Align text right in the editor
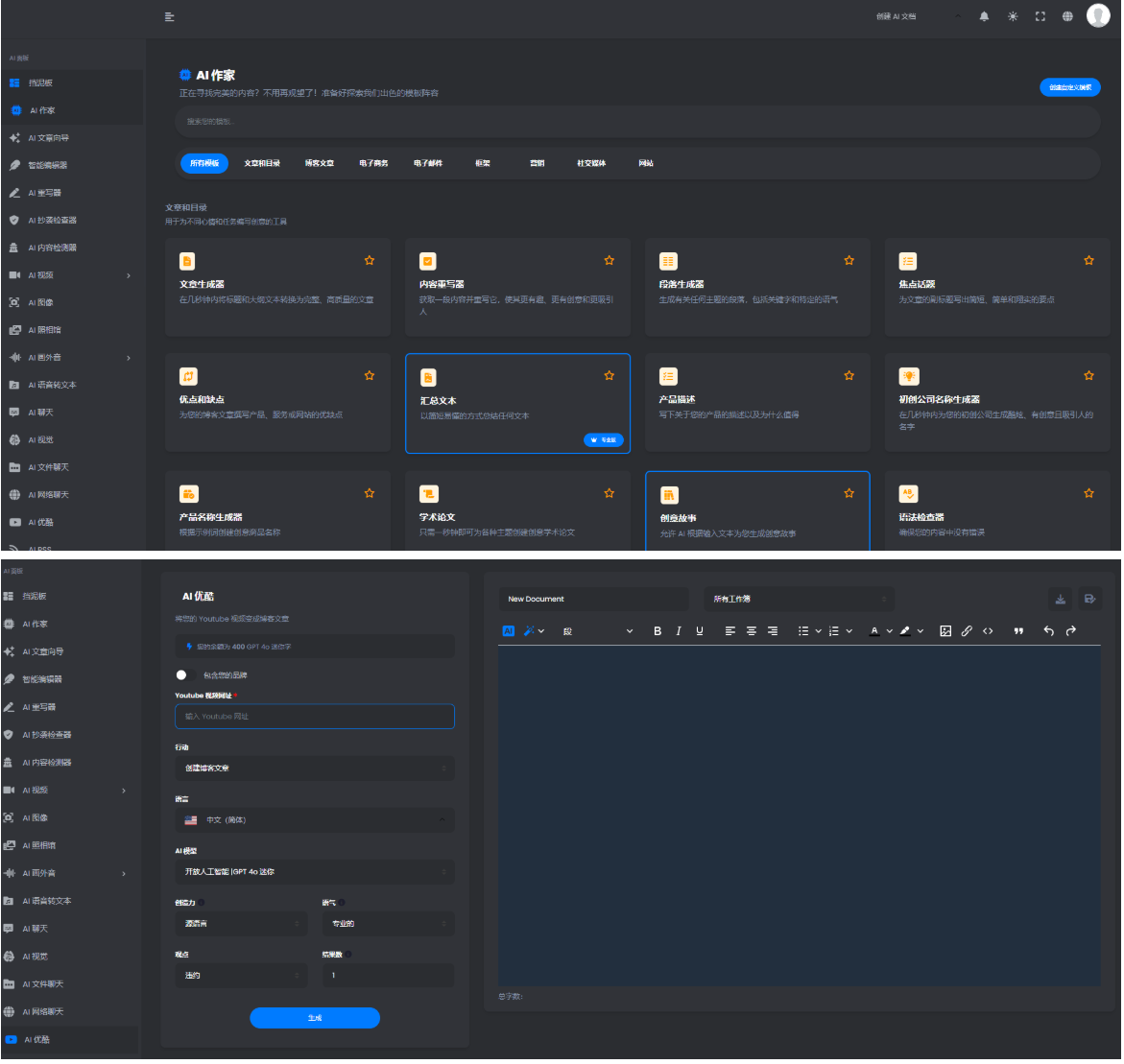The image size is (1124, 1064). (x=772, y=631)
